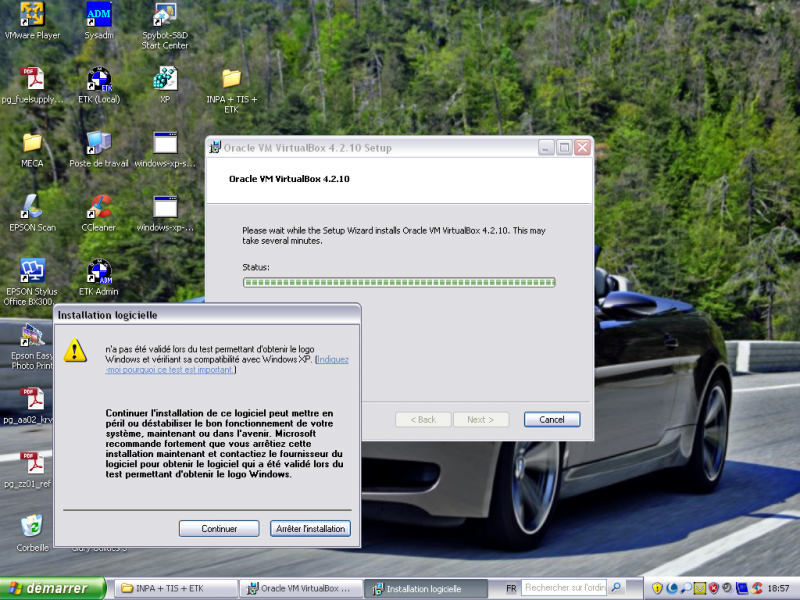Click the yellow security shield tray icon
The height and width of the screenshot is (600, 800).
tap(657, 588)
